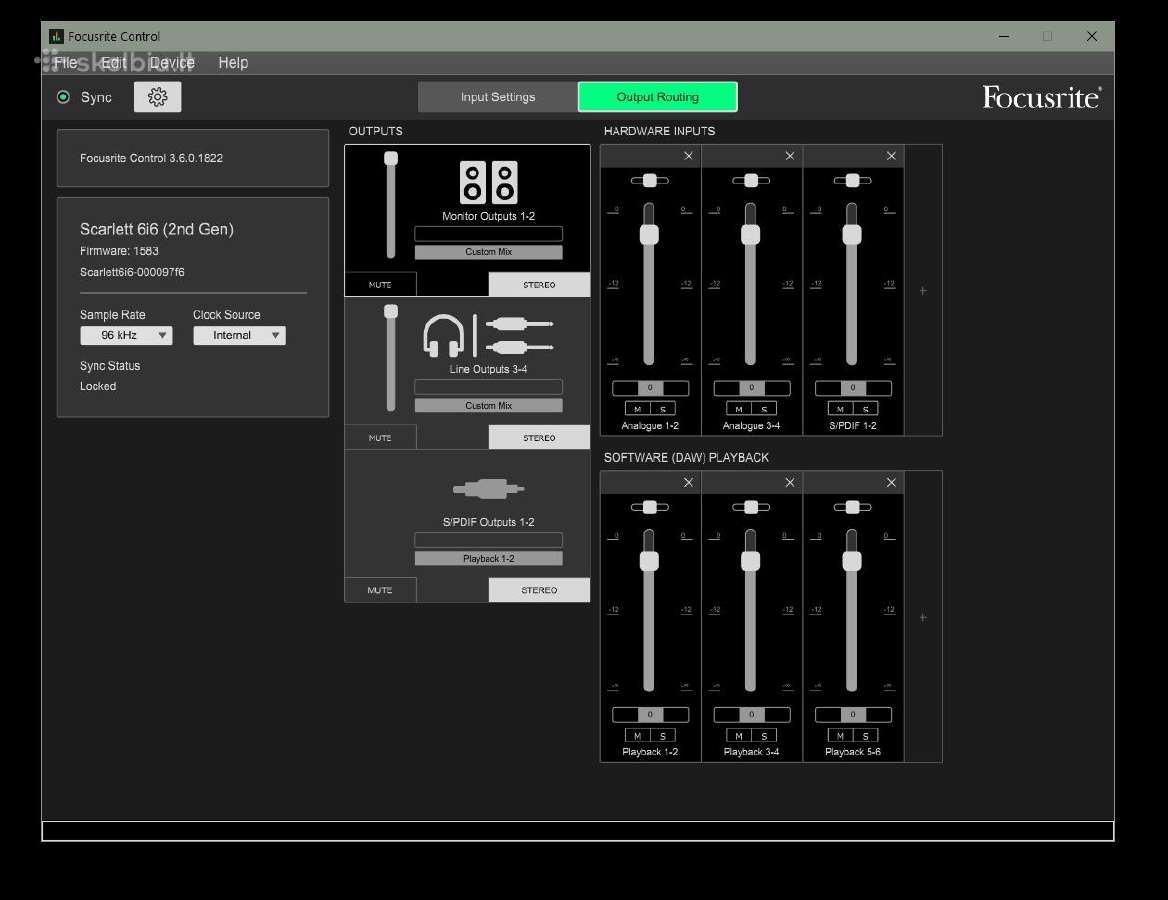Click the Focusrite Control app icon in title bar
The height and width of the screenshot is (900, 1168).
point(56,36)
